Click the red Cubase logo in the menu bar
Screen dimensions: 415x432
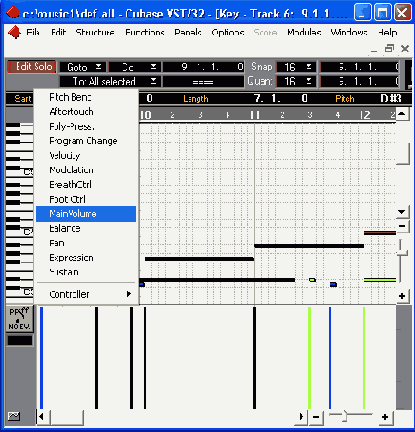pyautogui.click(x=14, y=32)
